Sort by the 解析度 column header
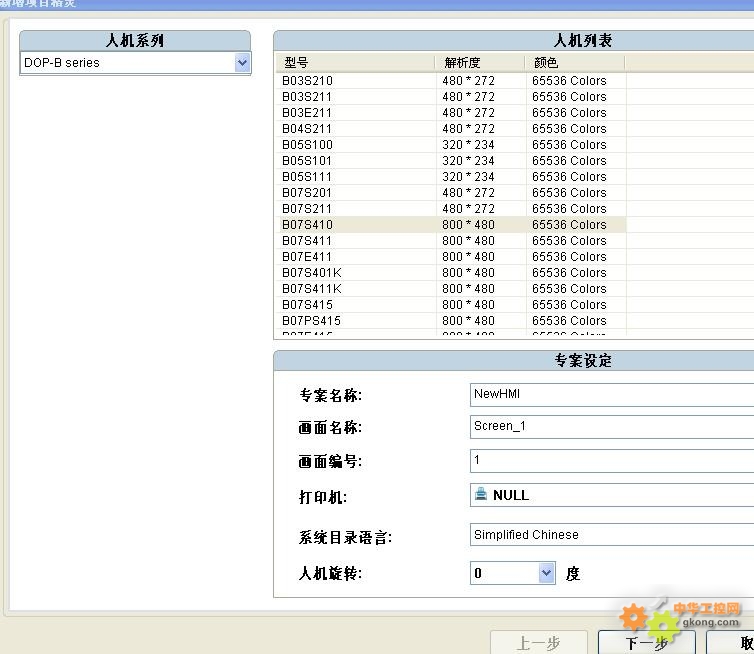 coord(479,63)
